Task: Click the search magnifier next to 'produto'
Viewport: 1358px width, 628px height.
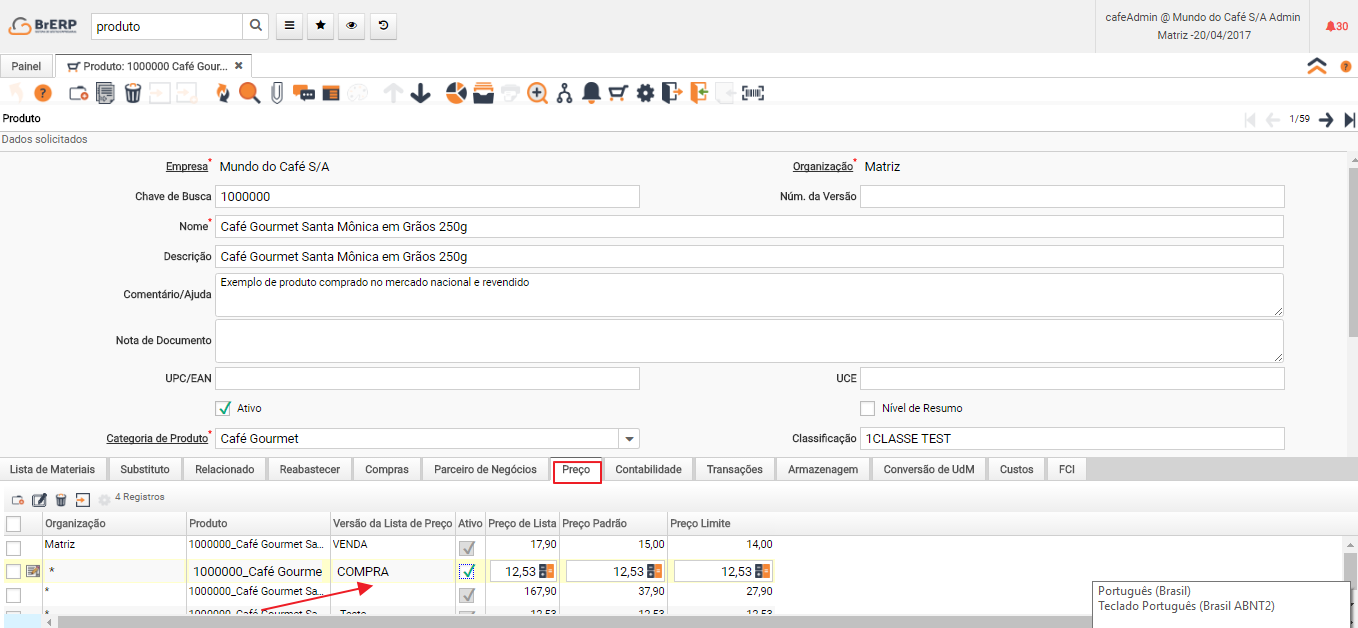Action: point(257,27)
